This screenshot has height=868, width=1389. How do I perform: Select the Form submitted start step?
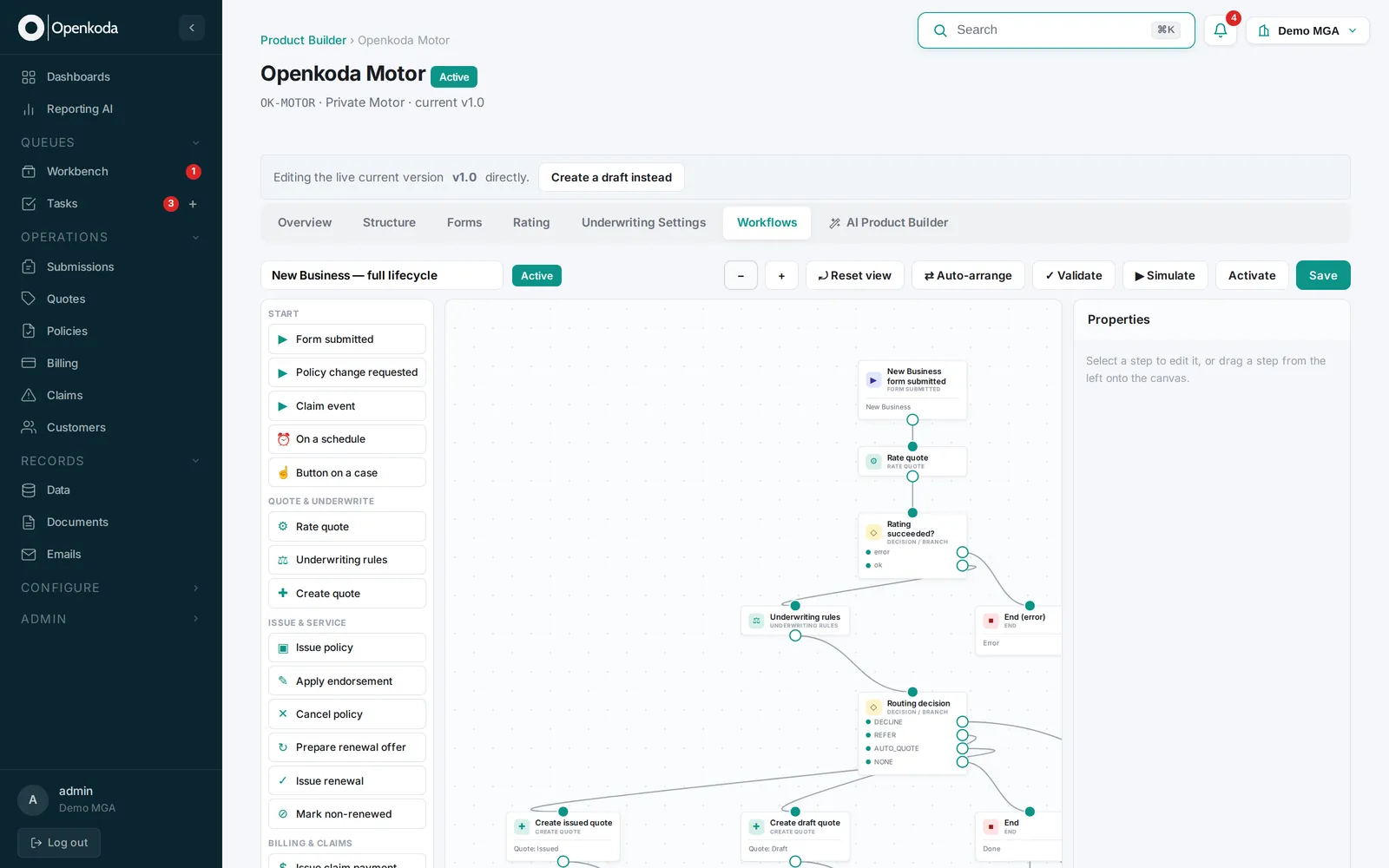tap(347, 339)
